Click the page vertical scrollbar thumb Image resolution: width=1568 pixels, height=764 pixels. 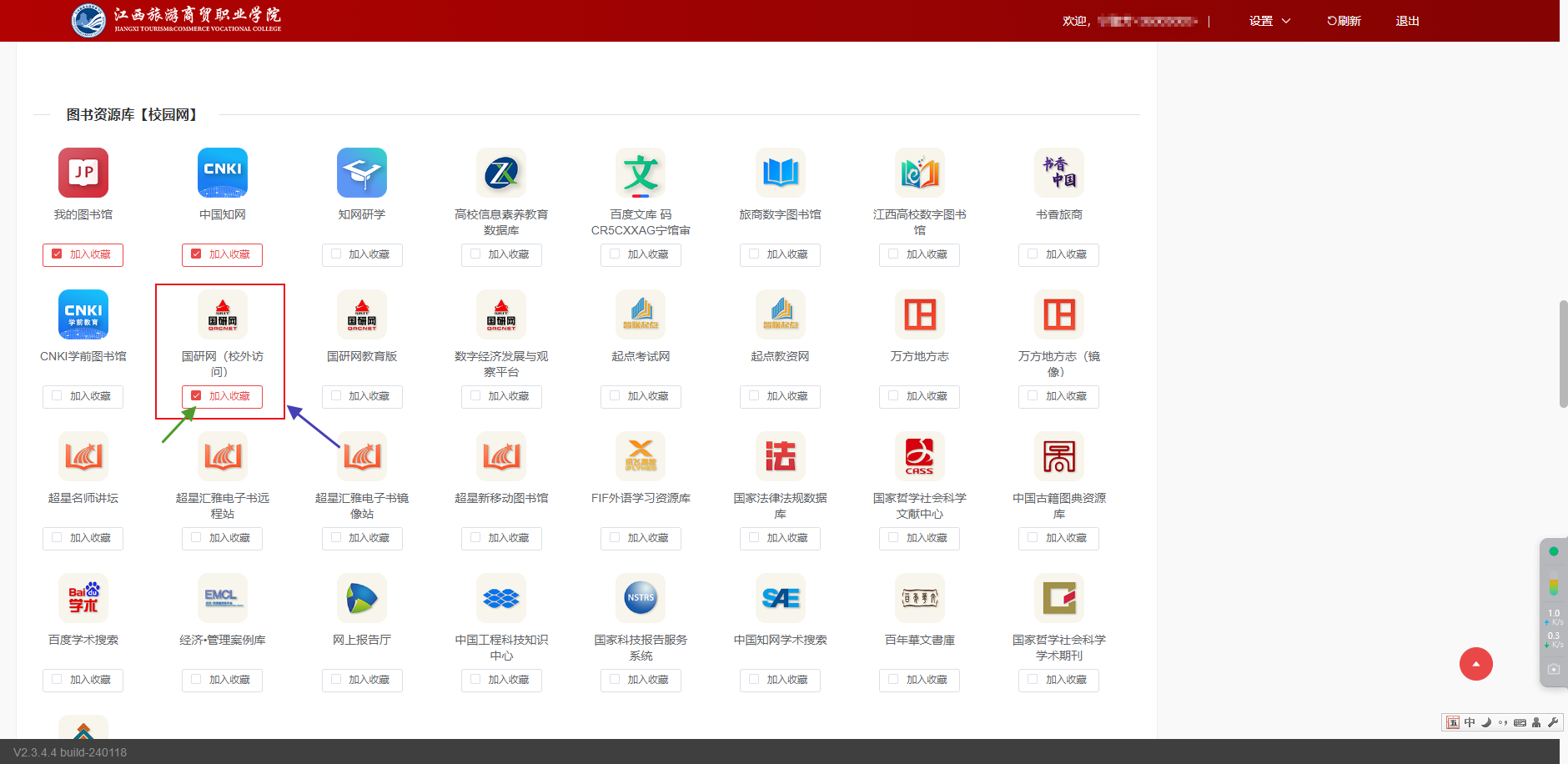pyautogui.click(x=1564, y=354)
